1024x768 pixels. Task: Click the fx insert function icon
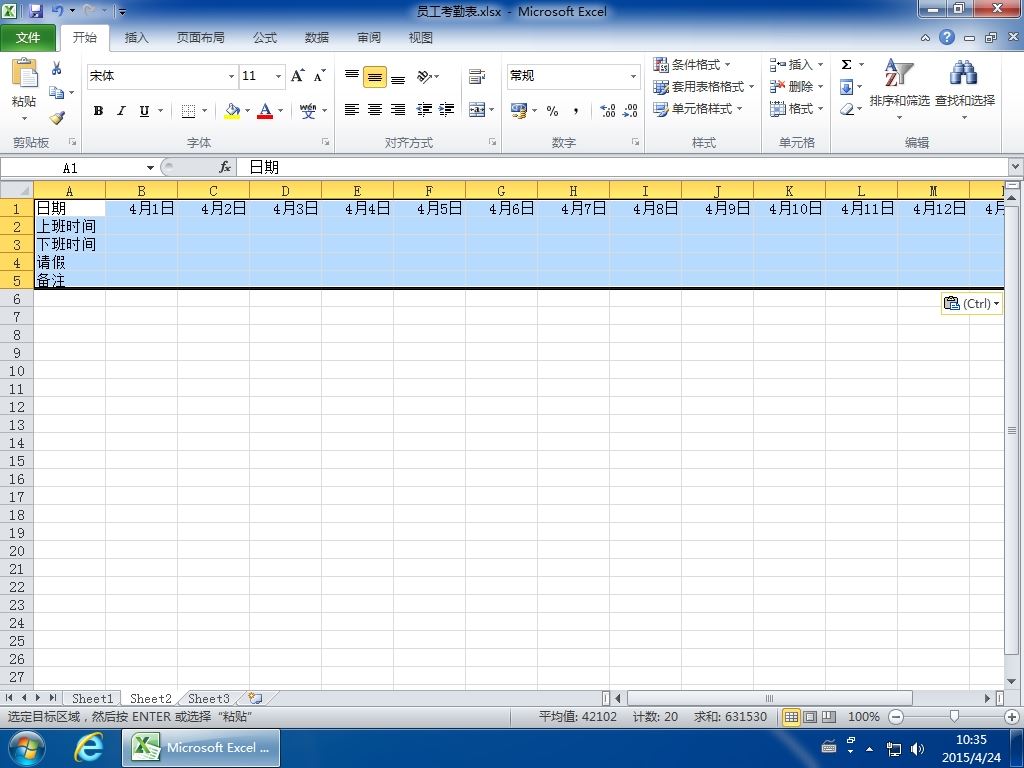[x=225, y=168]
